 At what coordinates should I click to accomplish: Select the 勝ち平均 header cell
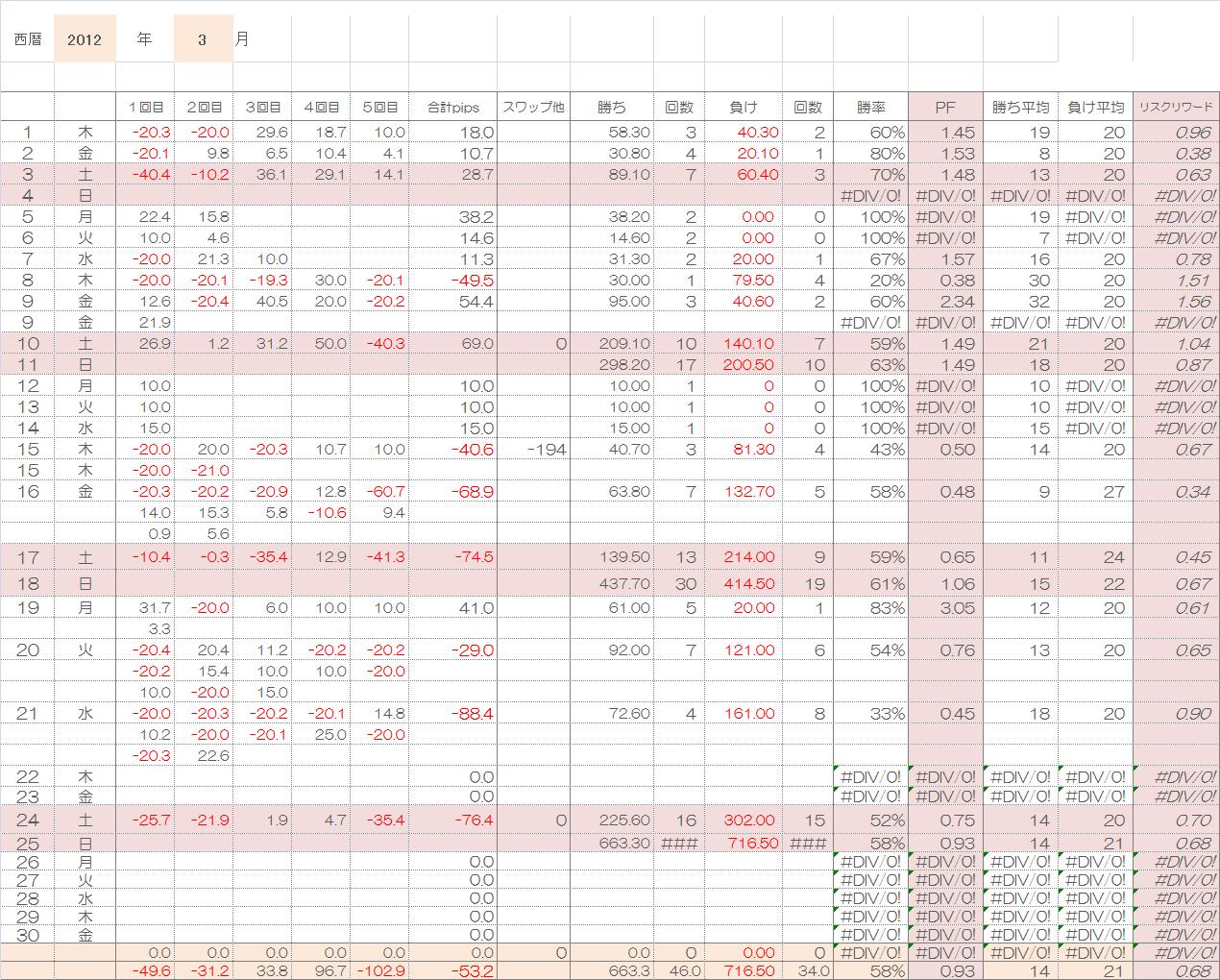pos(1020,108)
